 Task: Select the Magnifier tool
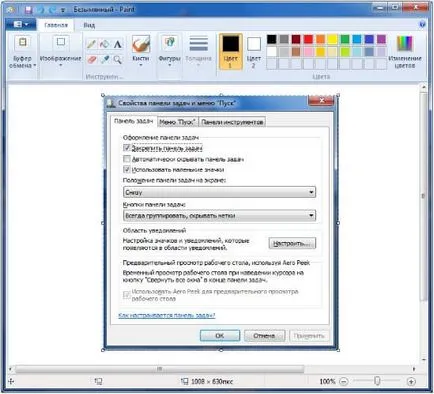click(117, 60)
